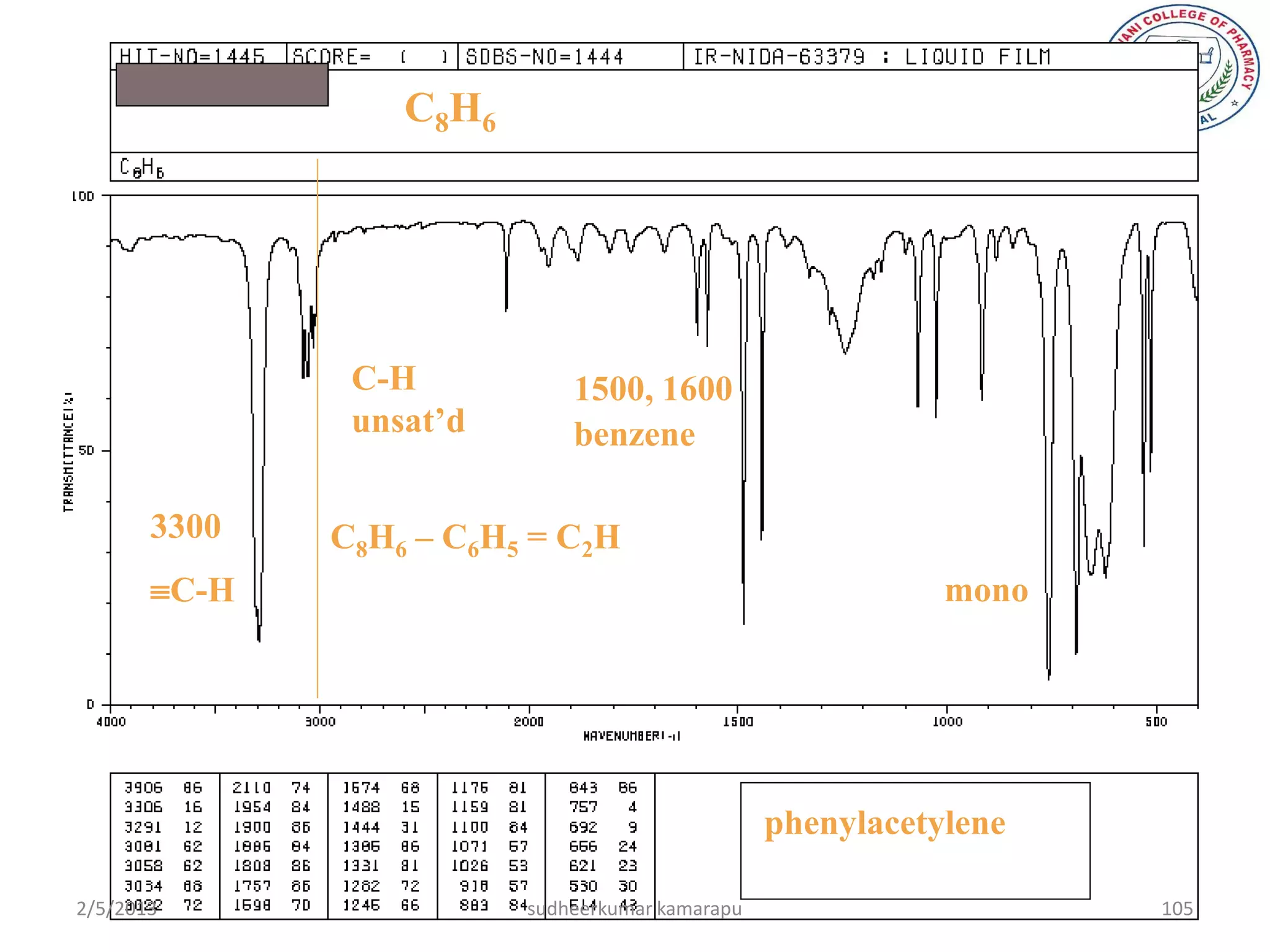Viewport: 1270px width, 952px height.
Task: Select peak table entry 918
Action: 474,886
